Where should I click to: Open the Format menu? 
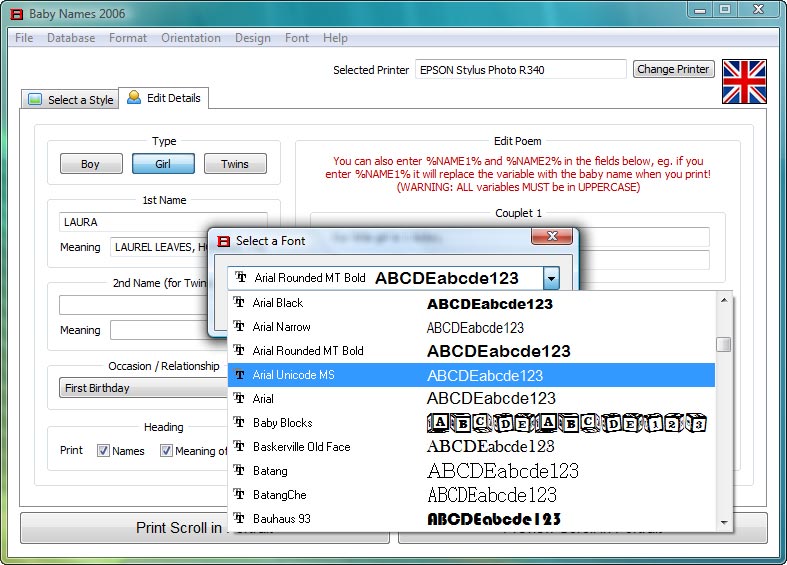coord(128,38)
